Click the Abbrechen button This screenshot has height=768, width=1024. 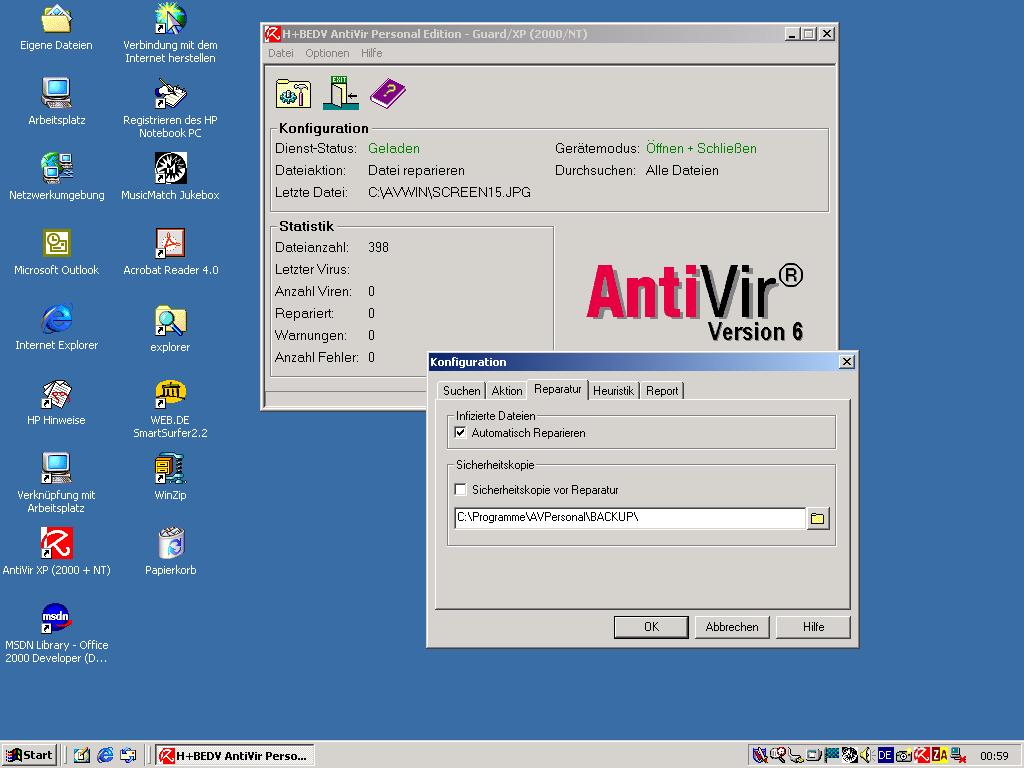coord(732,627)
